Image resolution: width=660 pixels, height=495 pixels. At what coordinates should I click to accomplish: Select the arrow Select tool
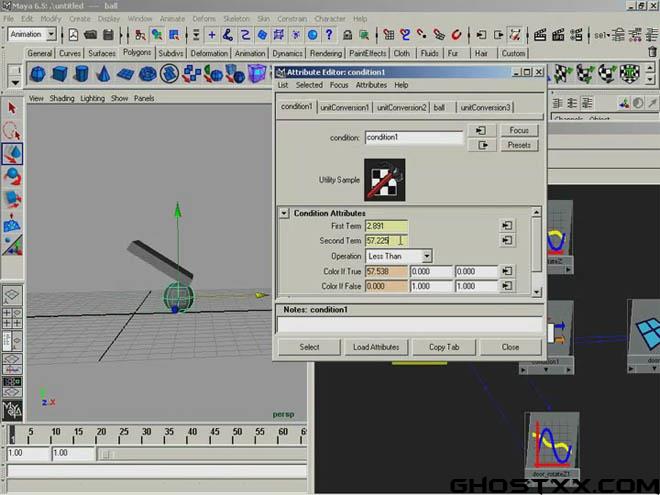[x=12, y=108]
